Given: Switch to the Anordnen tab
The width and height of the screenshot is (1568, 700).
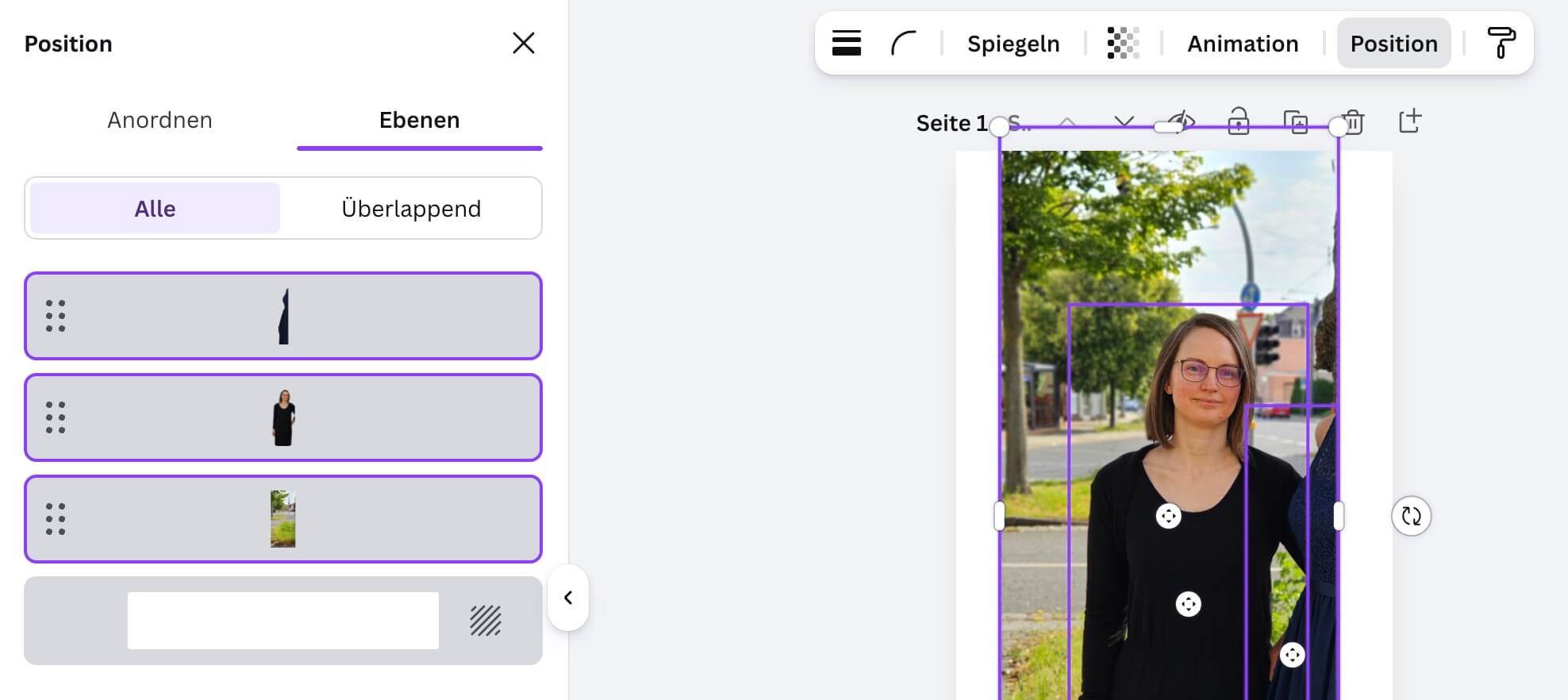Looking at the screenshot, I should [159, 120].
